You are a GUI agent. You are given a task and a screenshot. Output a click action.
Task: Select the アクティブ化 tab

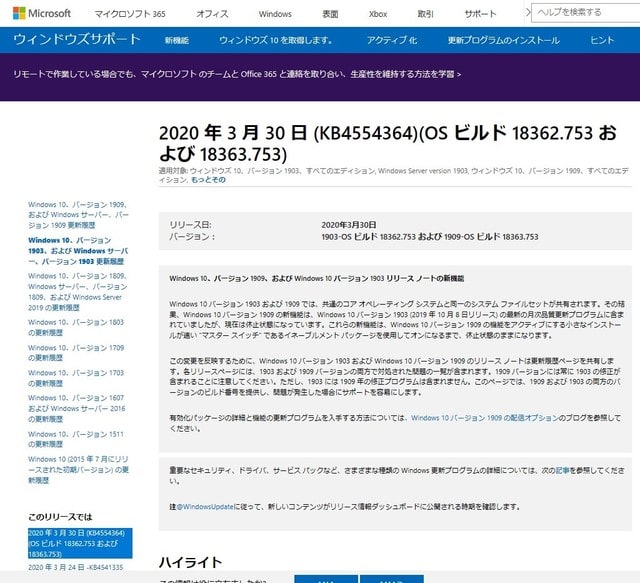click(391, 40)
